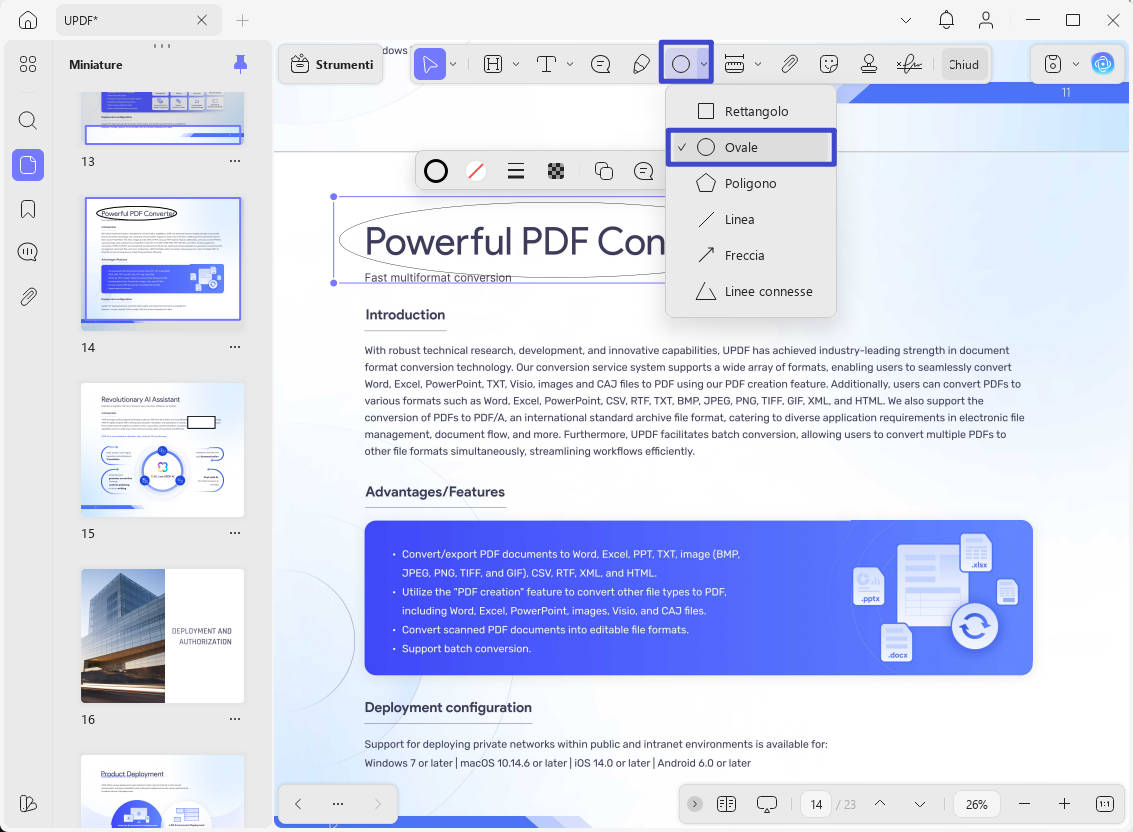Select the measurement tool

734,64
